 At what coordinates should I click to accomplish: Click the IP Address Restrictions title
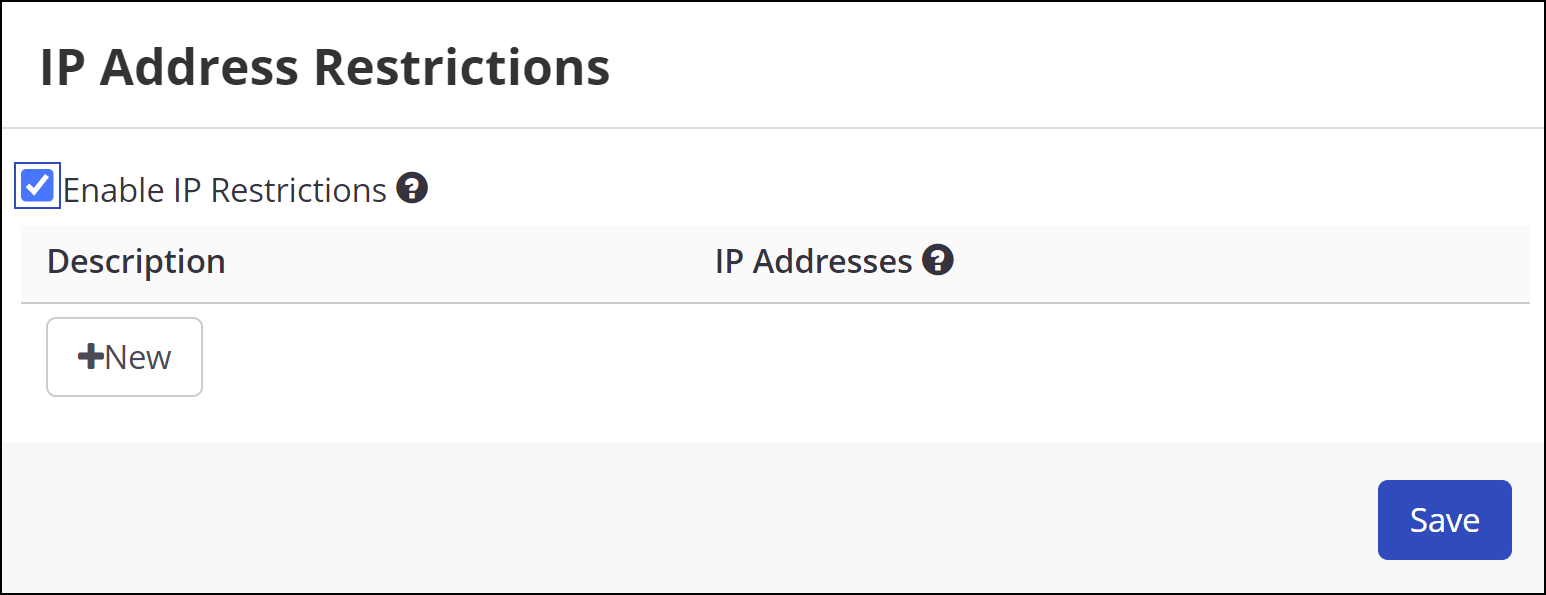pos(324,66)
